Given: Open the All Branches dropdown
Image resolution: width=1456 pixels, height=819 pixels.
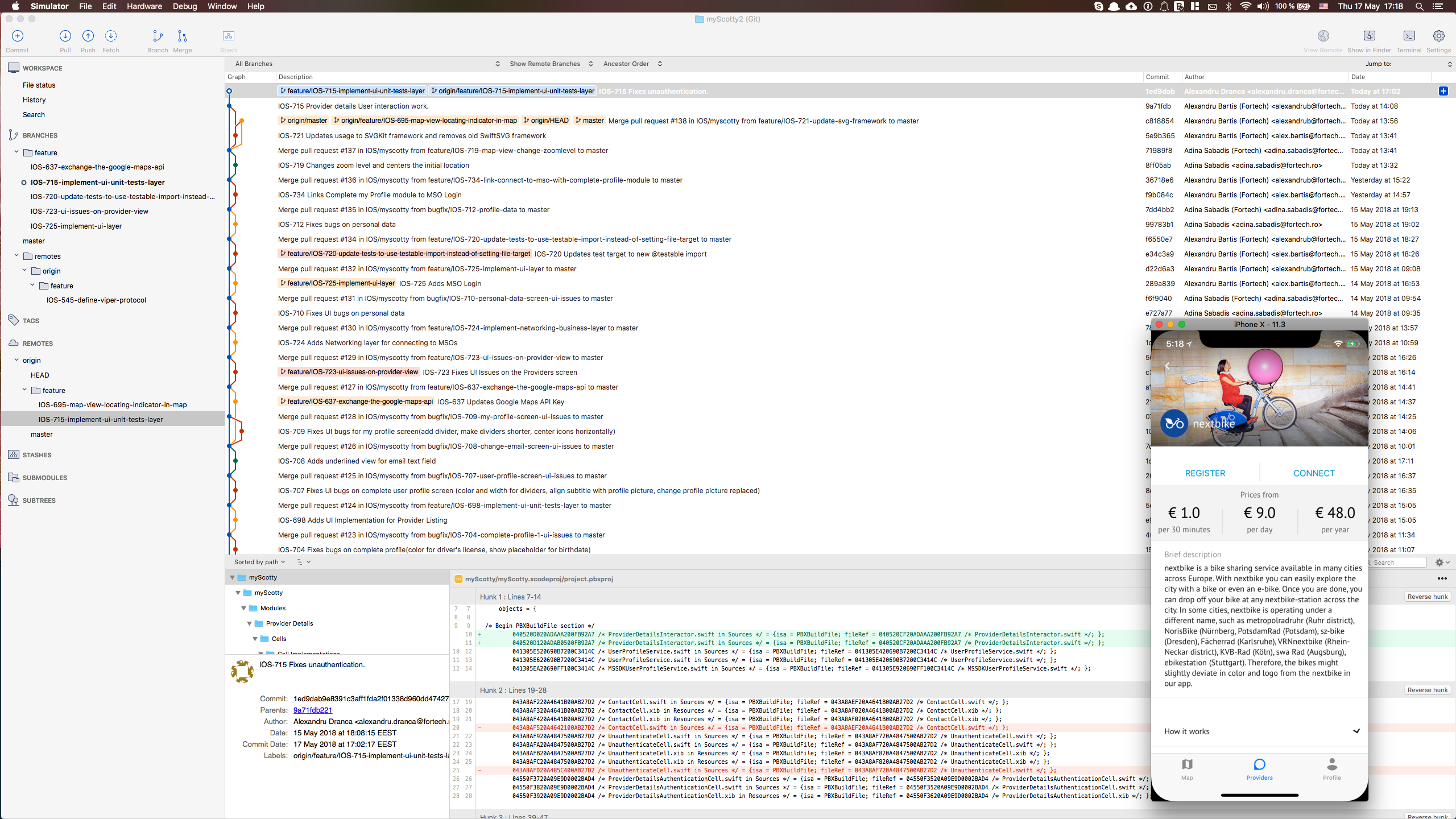Looking at the screenshot, I should pos(366,64).
